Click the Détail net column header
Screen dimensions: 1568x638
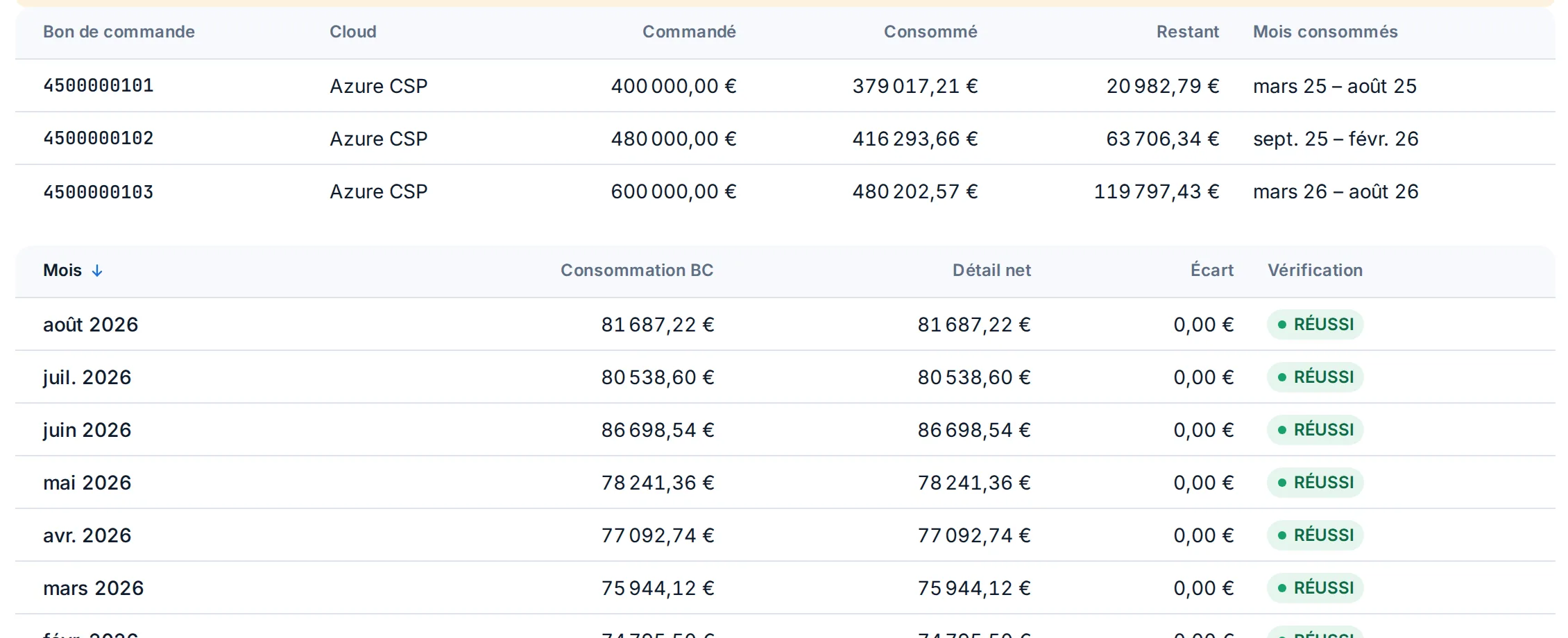[x=991, y=270]
